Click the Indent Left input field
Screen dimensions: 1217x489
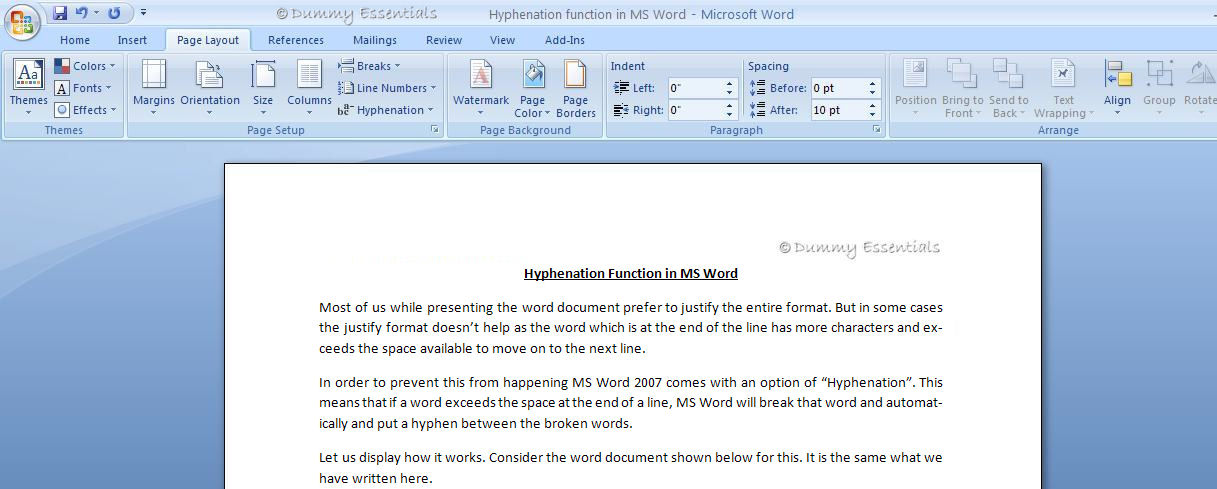tap(695, 88)
